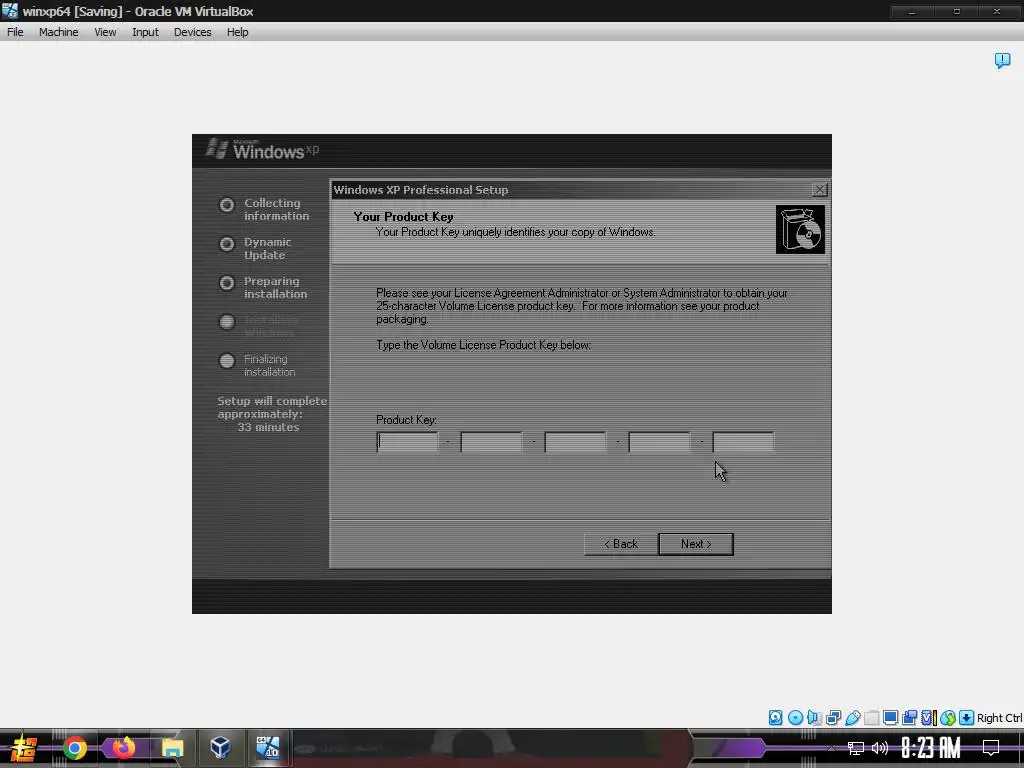This screenshot has height=768, width=1024.
Task: Open File Explorer from the taskbar
Action: tap(172, 748)
